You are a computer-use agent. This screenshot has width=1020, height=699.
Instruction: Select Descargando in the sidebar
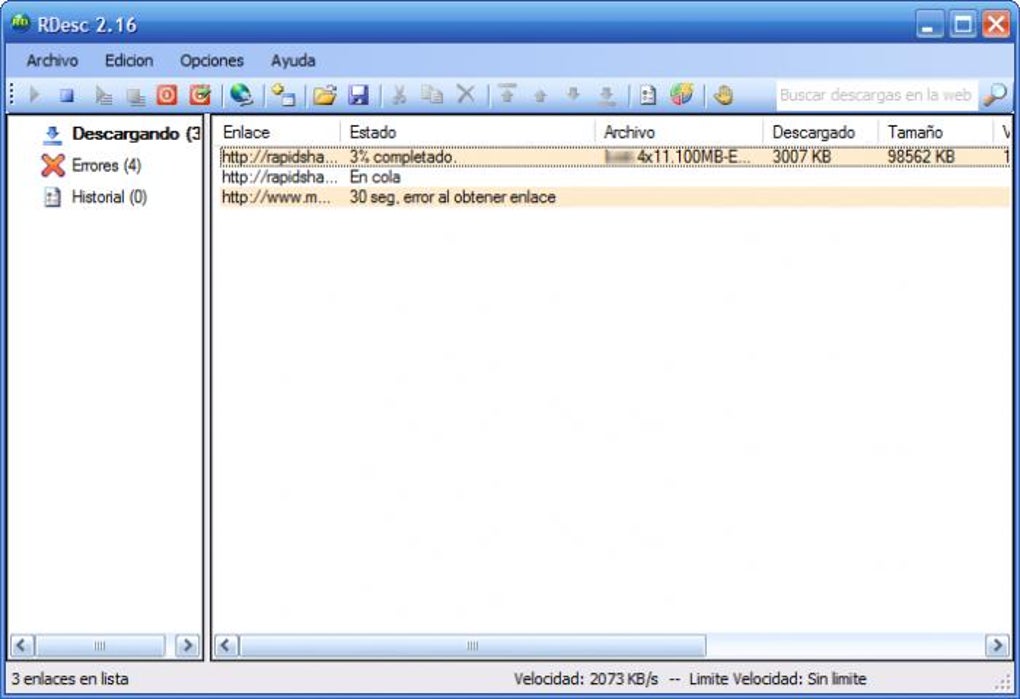(x=122, y=134)
